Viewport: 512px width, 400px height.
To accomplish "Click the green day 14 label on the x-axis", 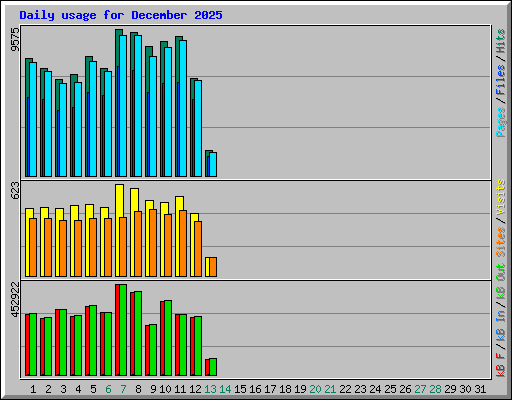I will pos(225,389).
